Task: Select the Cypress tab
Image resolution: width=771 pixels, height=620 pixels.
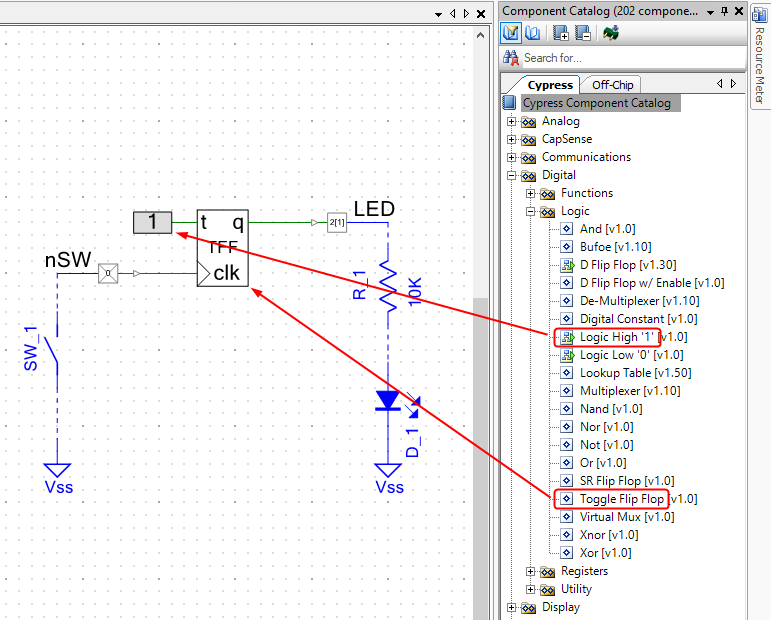Action: (550, 85)
